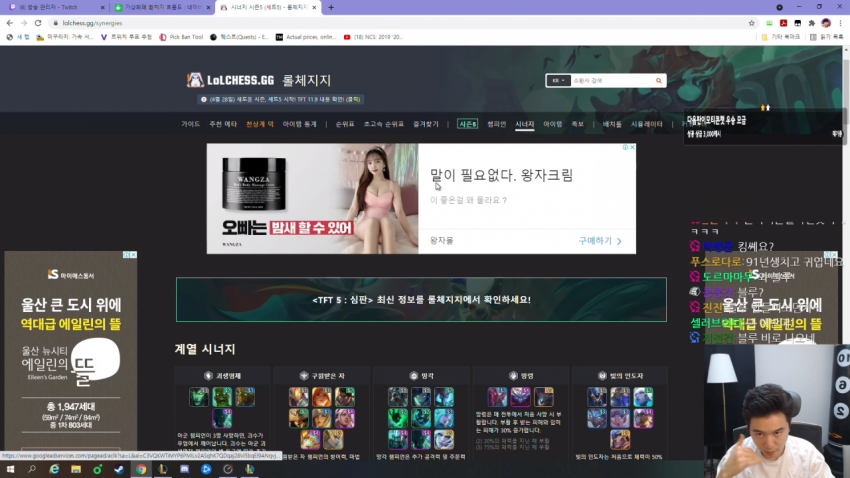Image resolution: width=850 pixels, height=478 pixels.
Task: Open the 족보 tab
Action: coord(577,124)
